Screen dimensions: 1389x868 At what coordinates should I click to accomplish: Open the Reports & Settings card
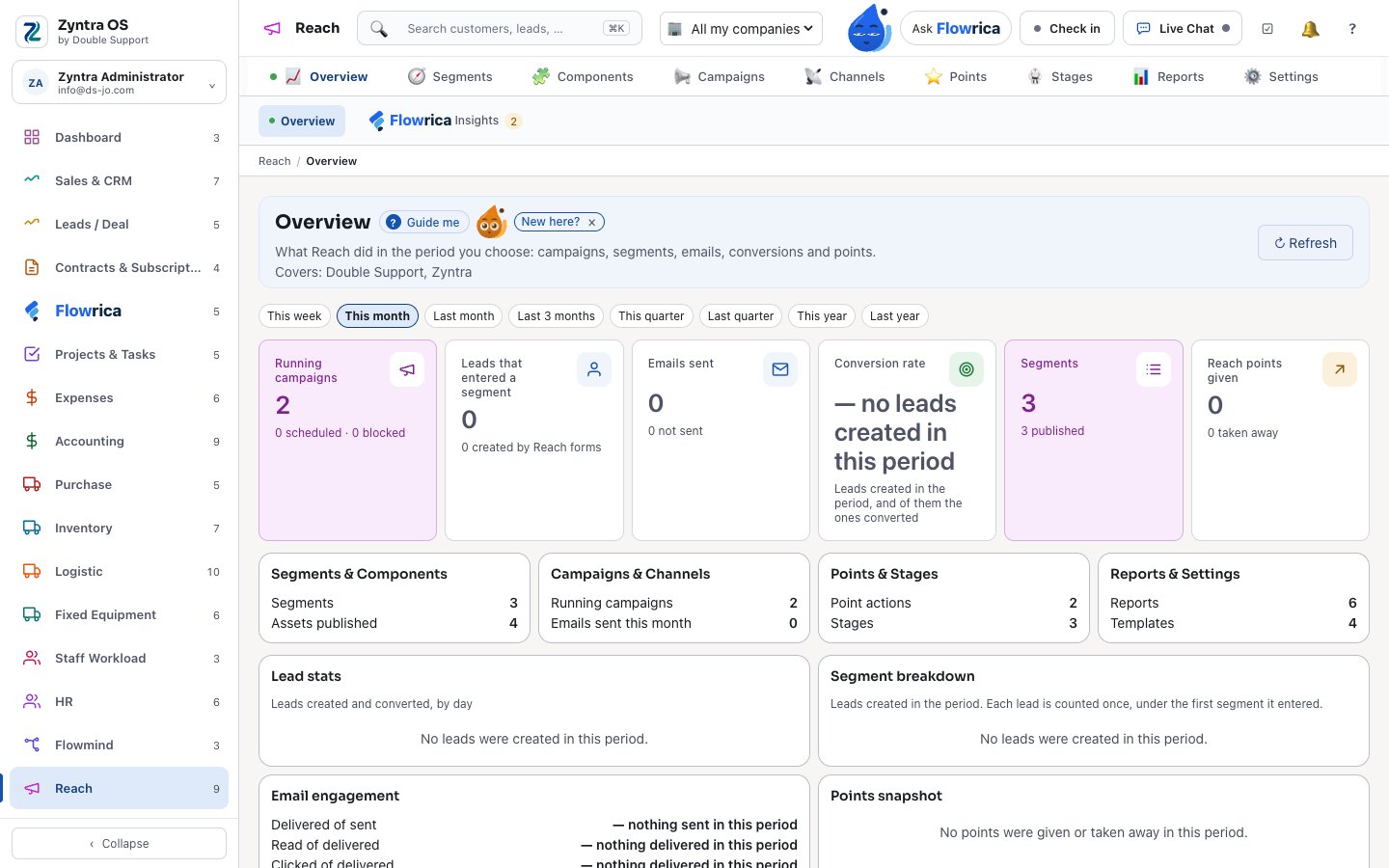pyautogui.click(x=1234, y=598)
